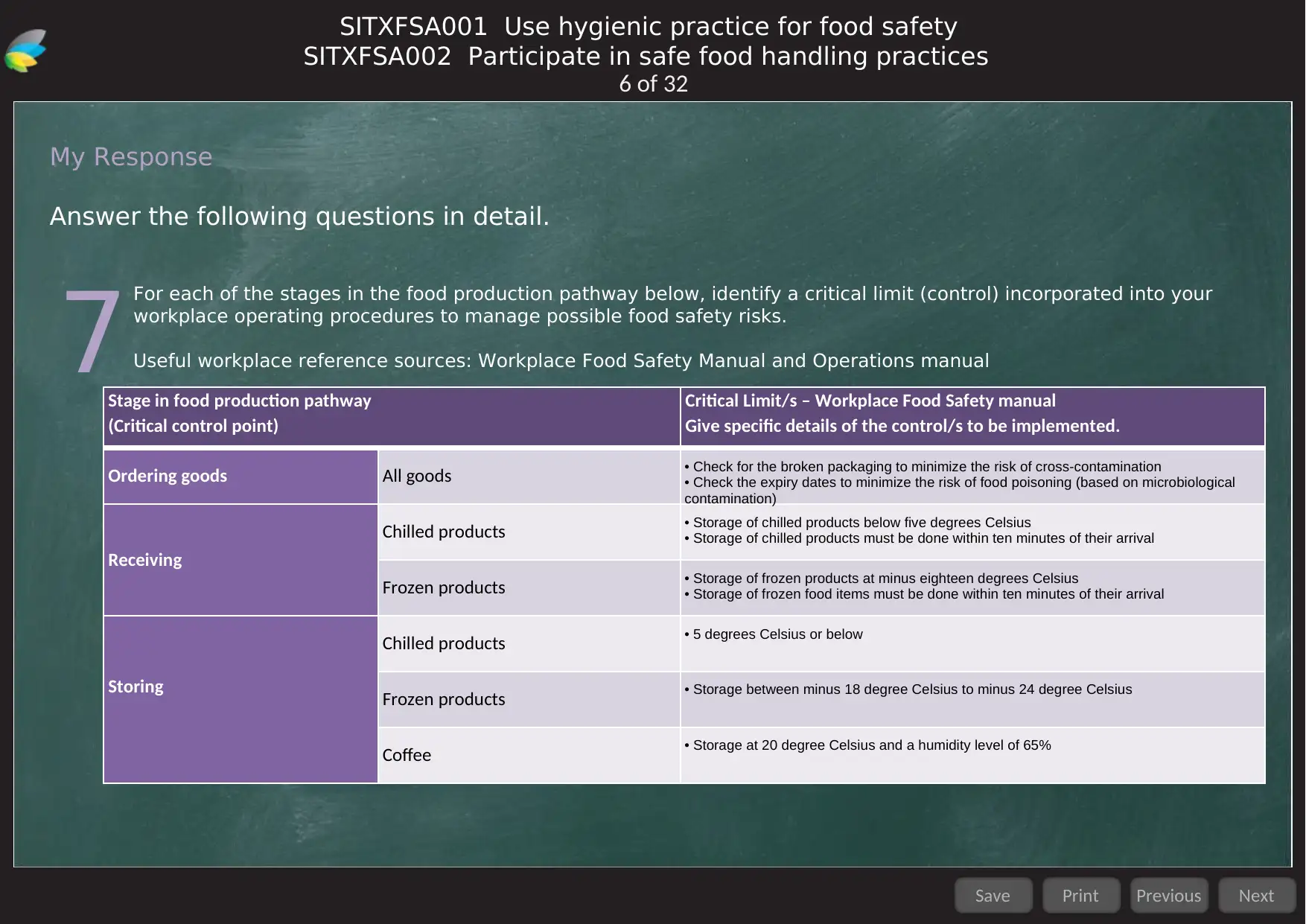Click the 'Critical Limit/s' column header

tap(972, 416)
